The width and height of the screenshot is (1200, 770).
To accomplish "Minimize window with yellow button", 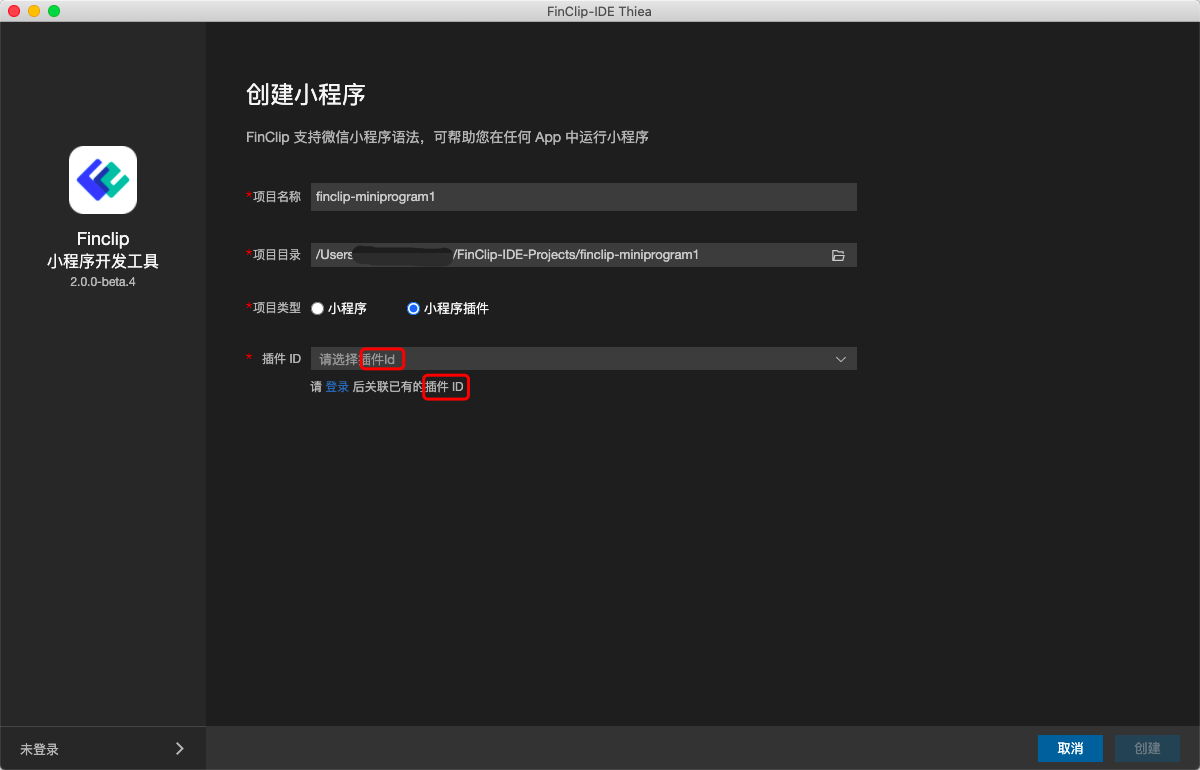I will tap(34, 11).
